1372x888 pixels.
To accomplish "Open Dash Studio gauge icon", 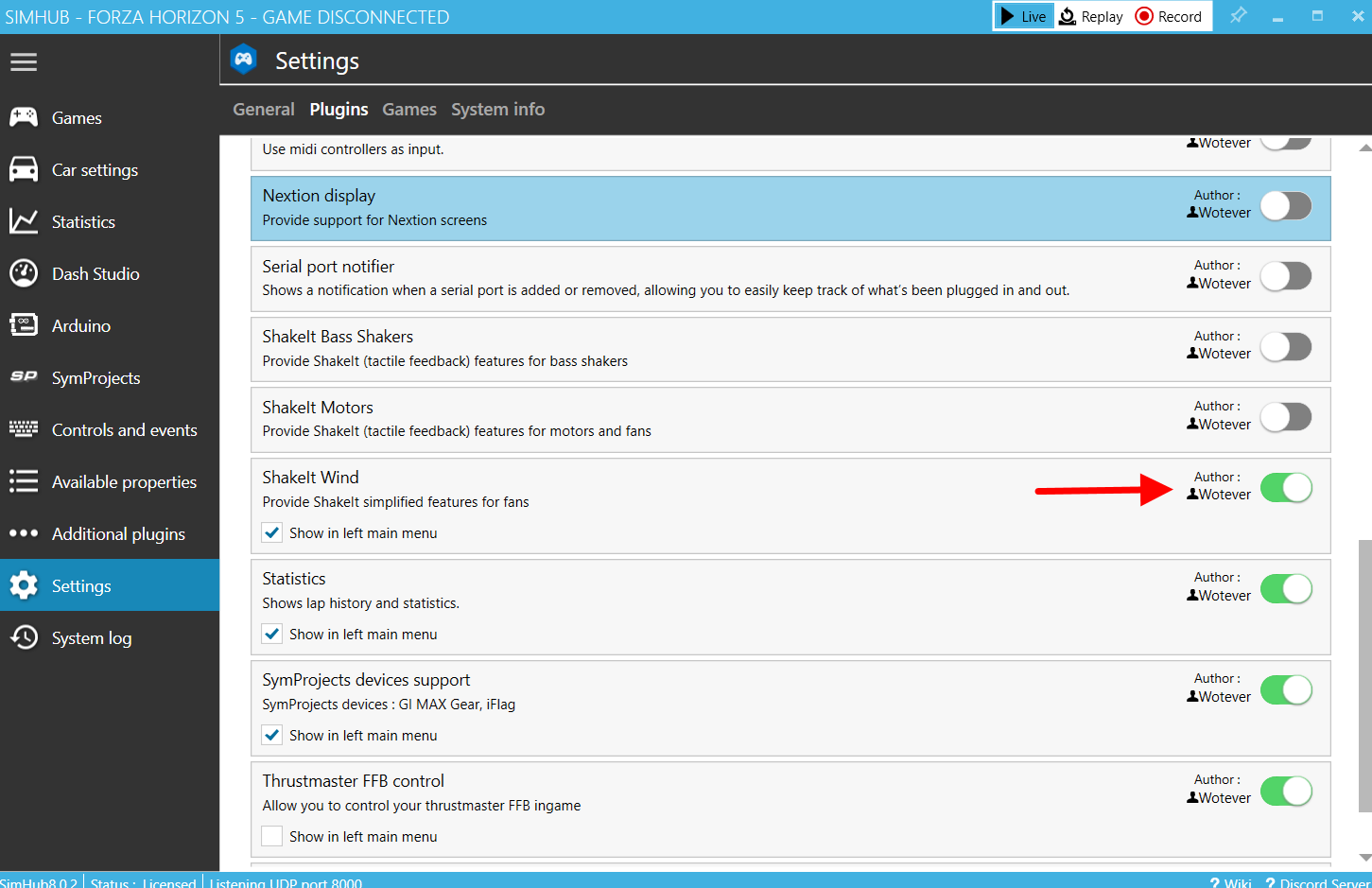I will [24, 273].
